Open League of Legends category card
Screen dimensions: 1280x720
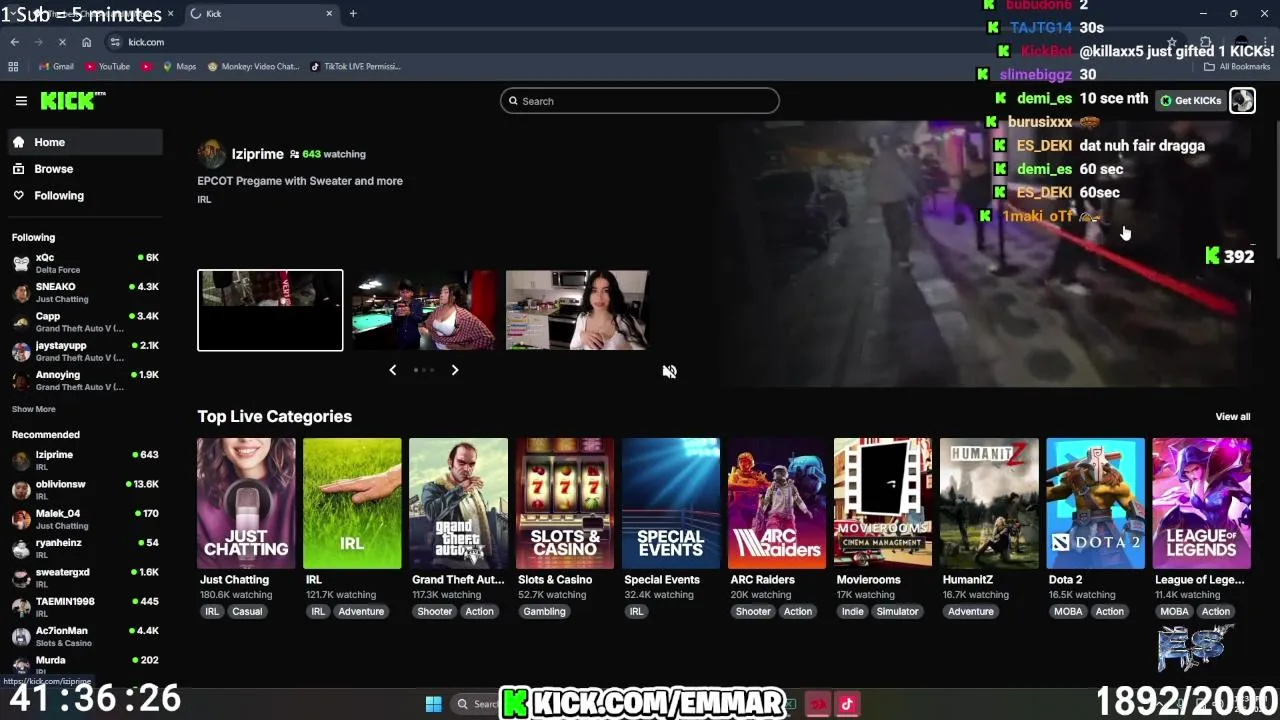pyautogui.click(x=1201, y=504)
